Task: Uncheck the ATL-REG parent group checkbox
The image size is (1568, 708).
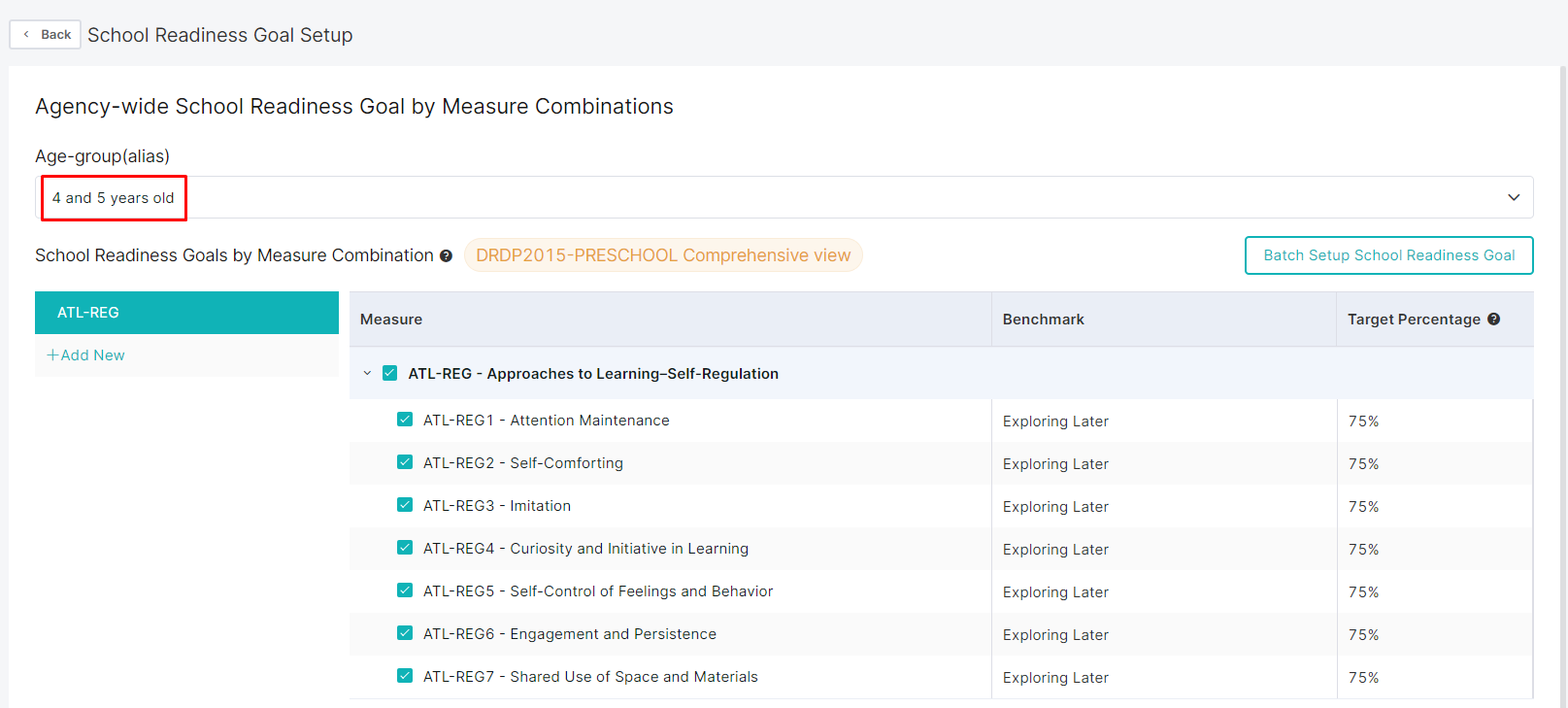Action: [x=390, y=373]
